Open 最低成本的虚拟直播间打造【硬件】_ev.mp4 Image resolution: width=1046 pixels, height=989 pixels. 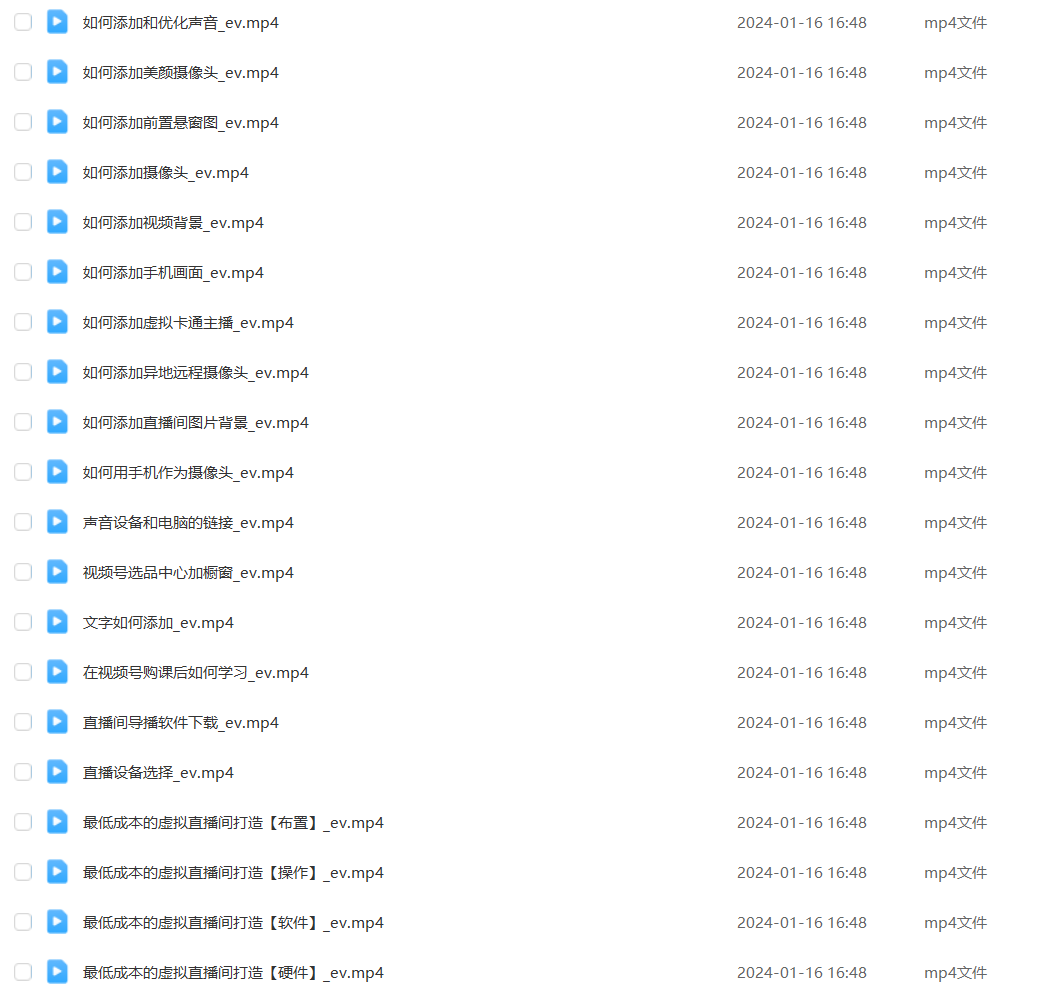pos(233,973)
